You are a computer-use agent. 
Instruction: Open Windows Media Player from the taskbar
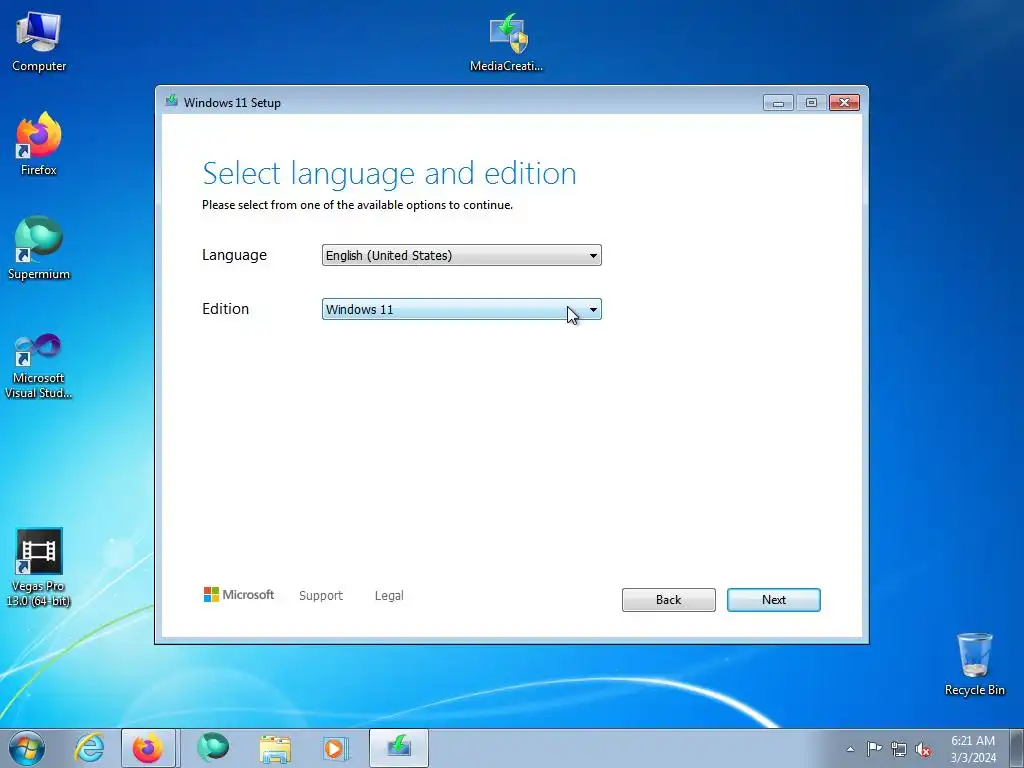point(336,748)
